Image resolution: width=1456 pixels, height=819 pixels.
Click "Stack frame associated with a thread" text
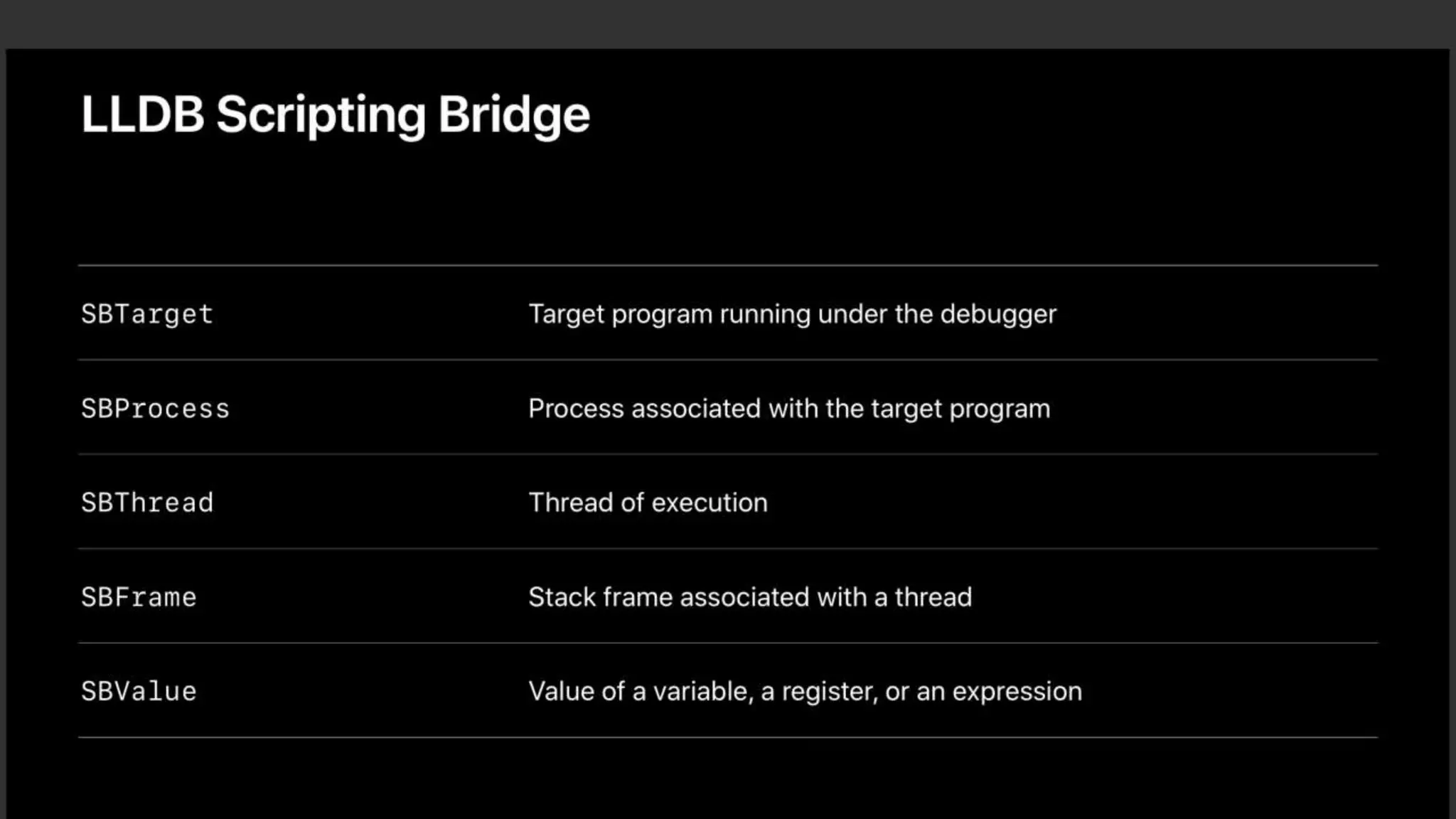[x=749, y=597]
